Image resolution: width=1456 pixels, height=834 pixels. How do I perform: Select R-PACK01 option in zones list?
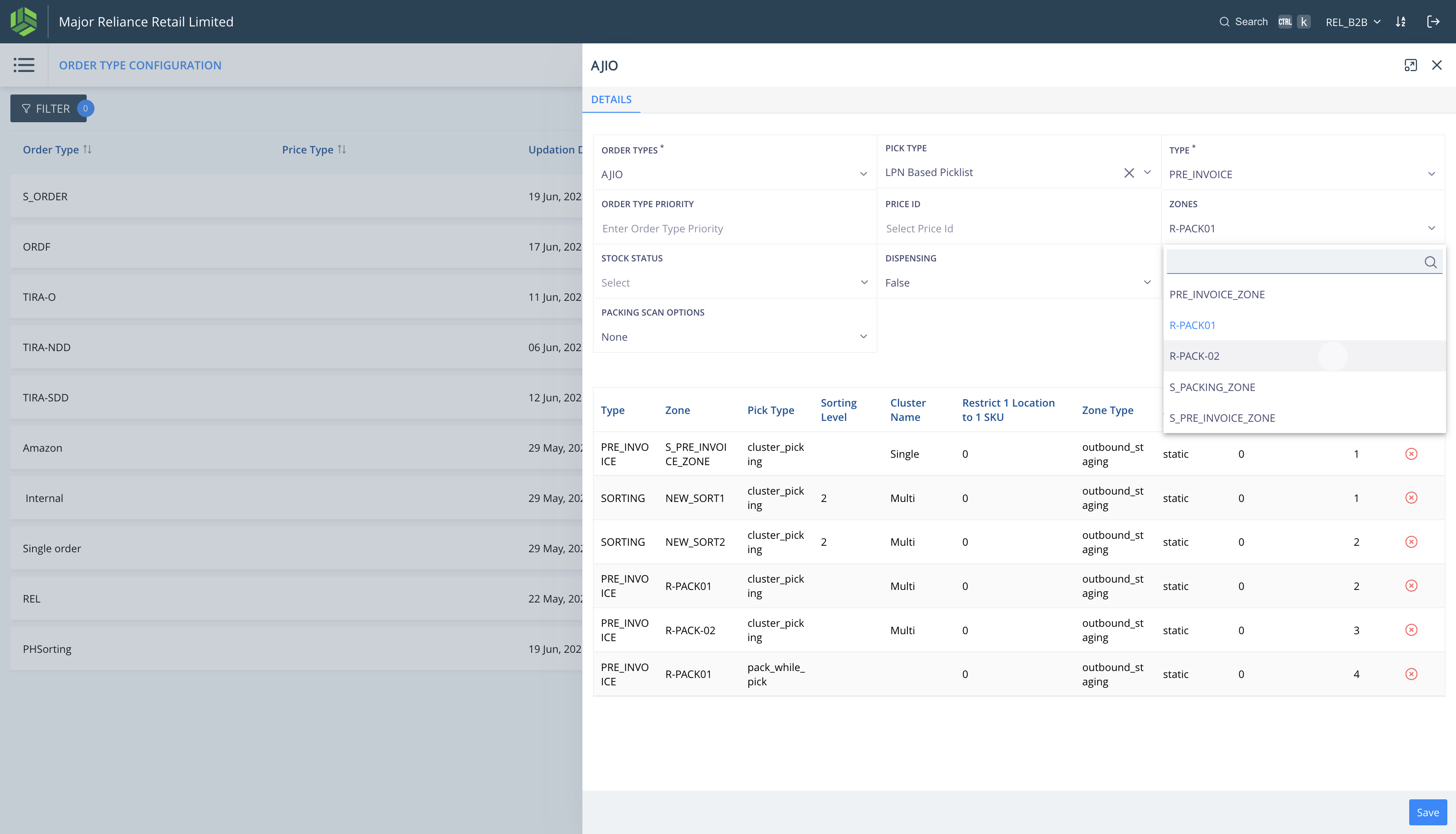(x=1304, y=326)
